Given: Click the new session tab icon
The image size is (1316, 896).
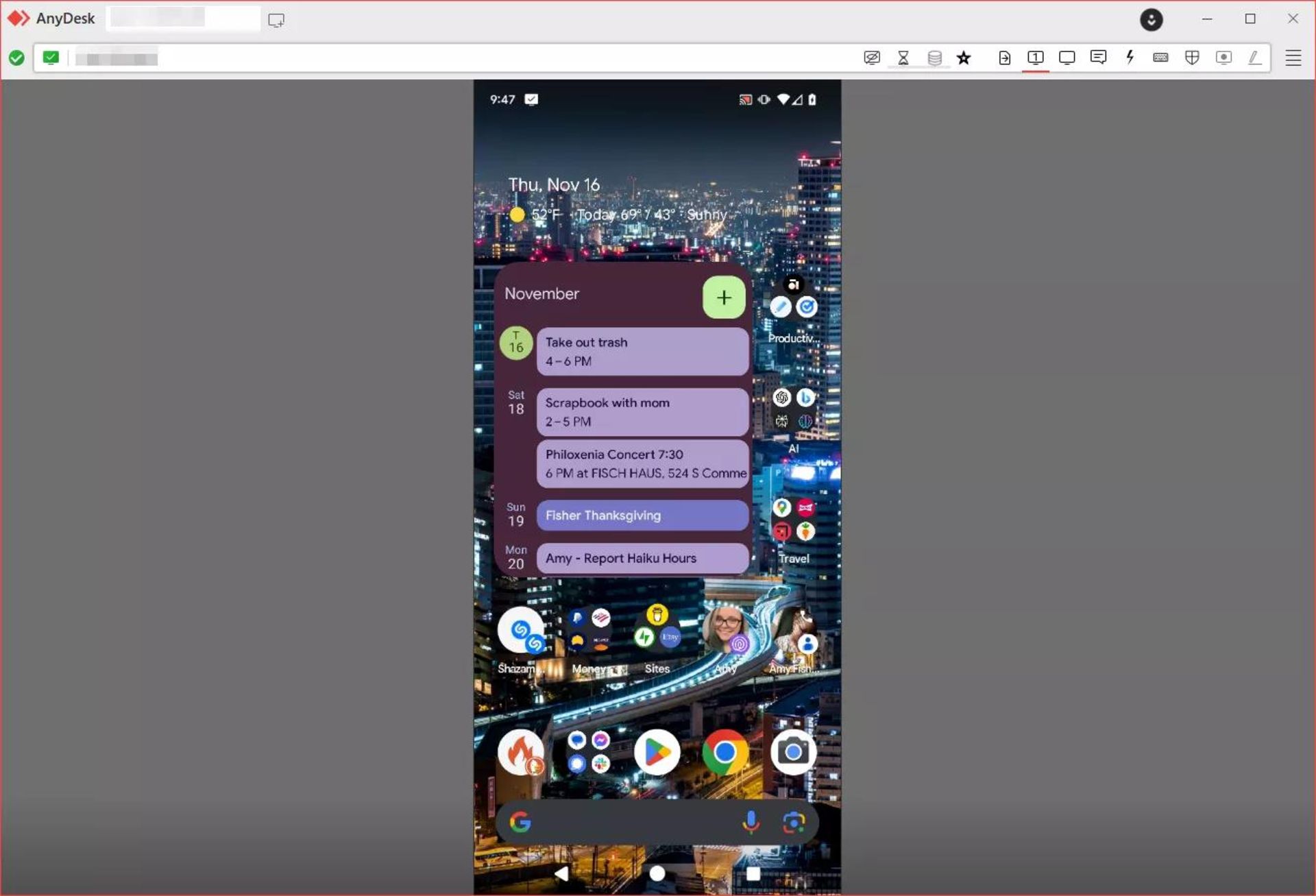Looking at the screenshot, I should coord(276,20).
